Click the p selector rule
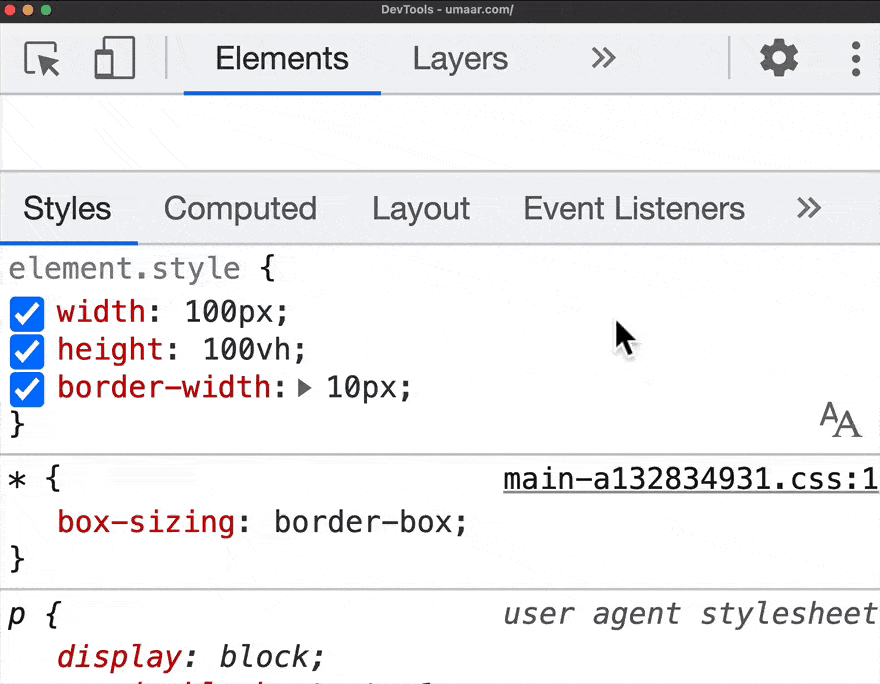880x684 pixels. [17, 615]
